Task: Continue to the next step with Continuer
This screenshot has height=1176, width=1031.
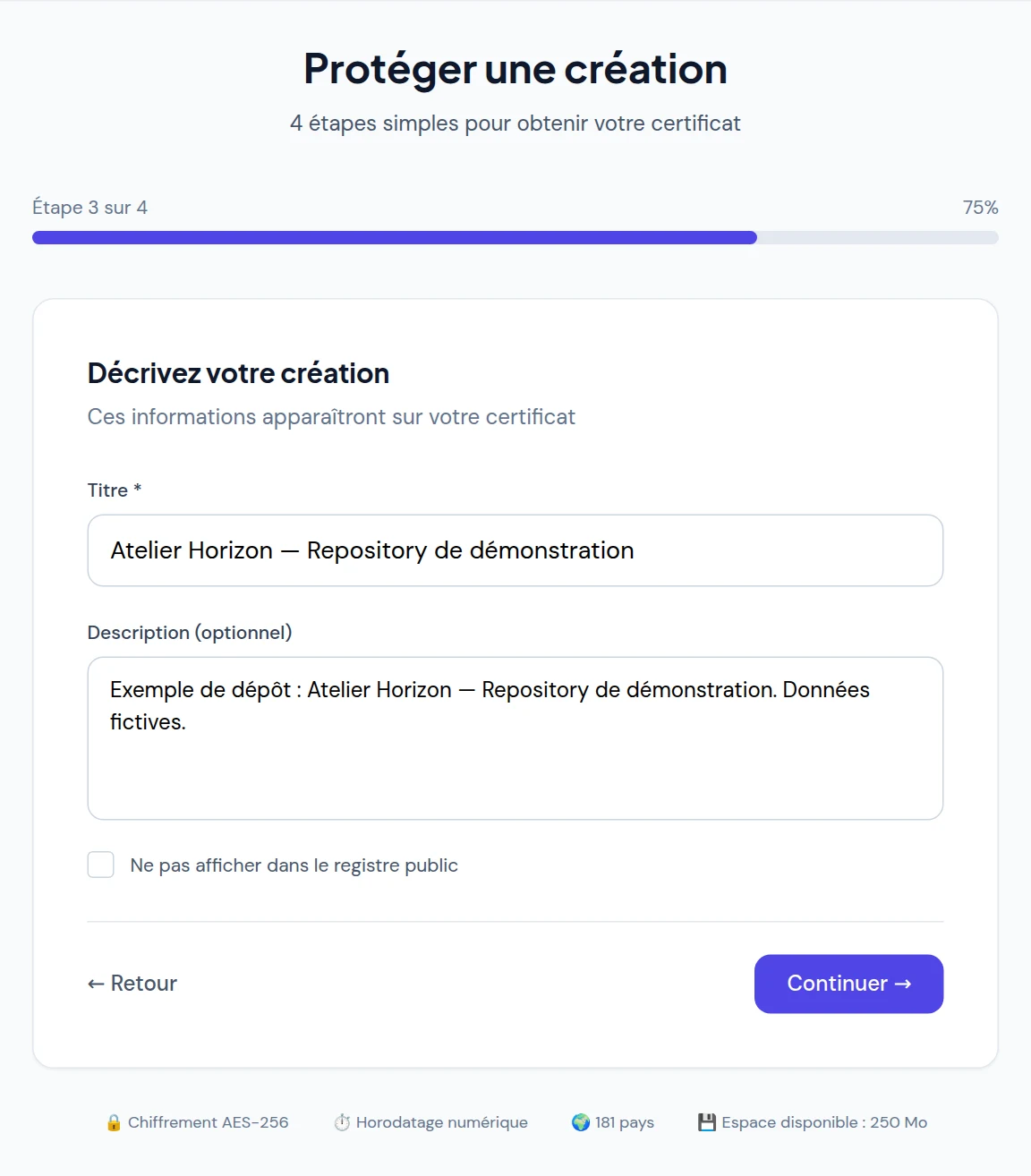Action: tap(848, 984)
